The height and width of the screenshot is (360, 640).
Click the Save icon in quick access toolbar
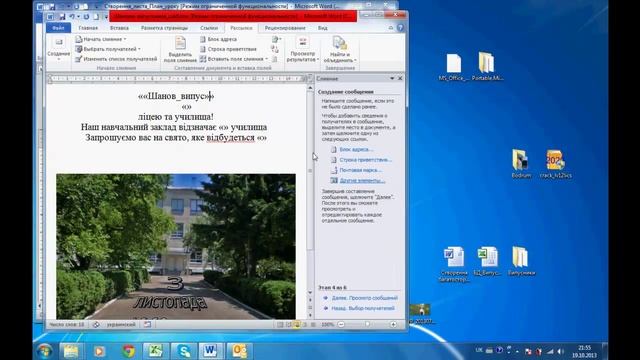62,17
